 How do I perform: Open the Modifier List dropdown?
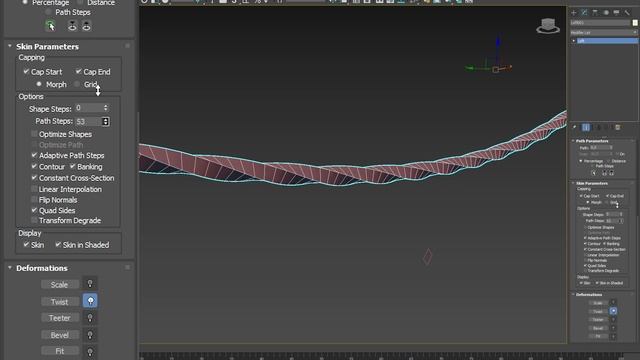pos(604,32)
